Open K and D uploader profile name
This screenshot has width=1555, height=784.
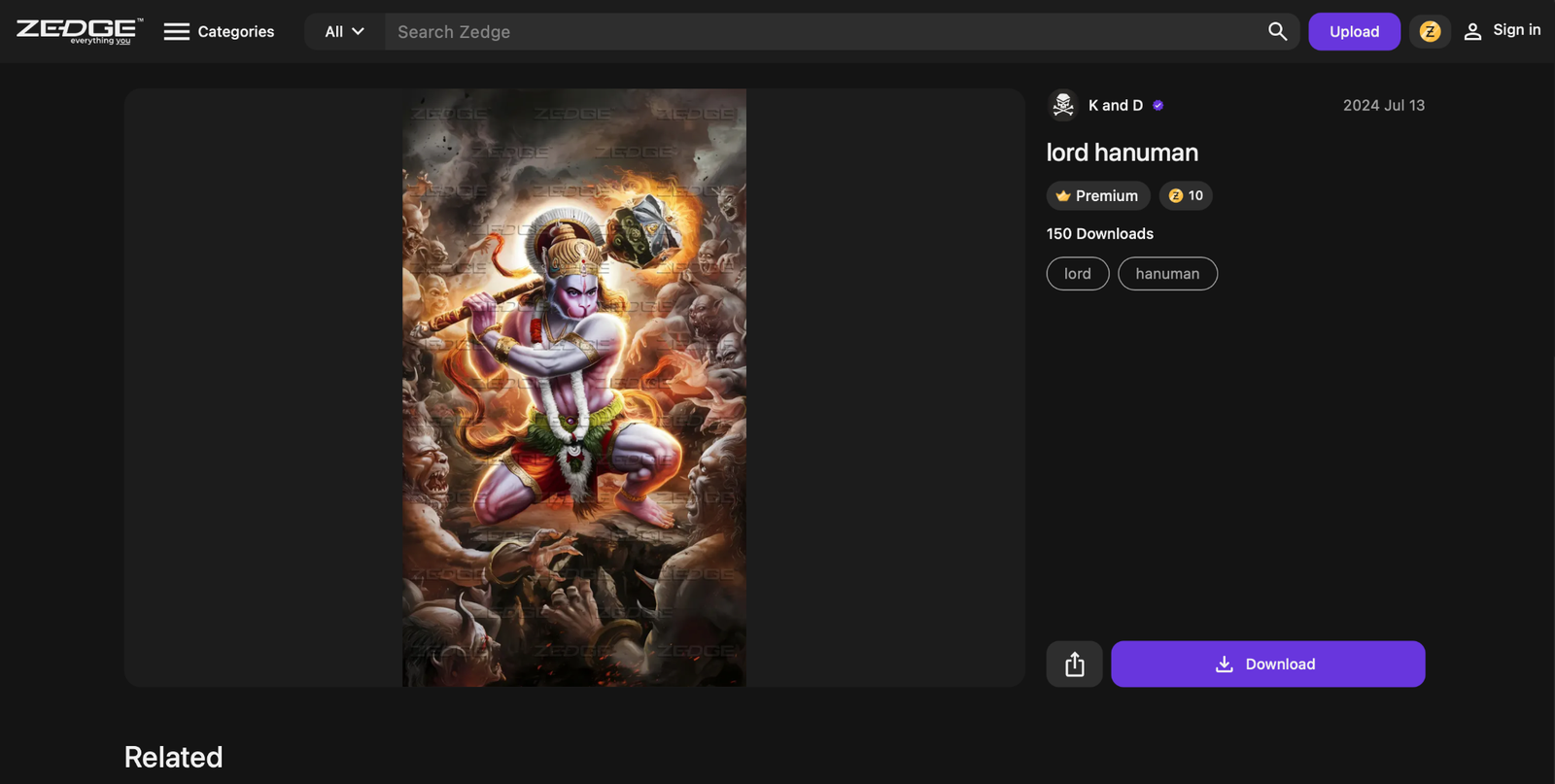coord(1115,105)
